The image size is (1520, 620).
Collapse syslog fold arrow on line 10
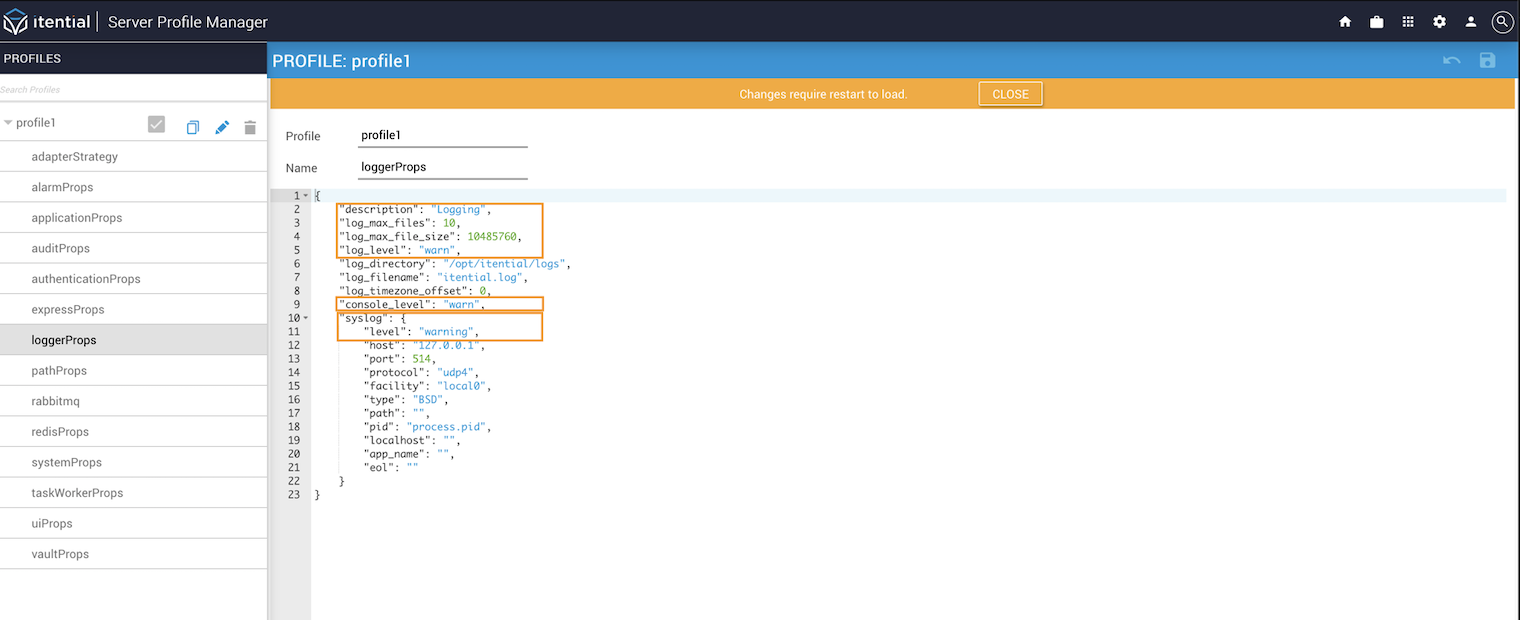[x=306, y=318]
